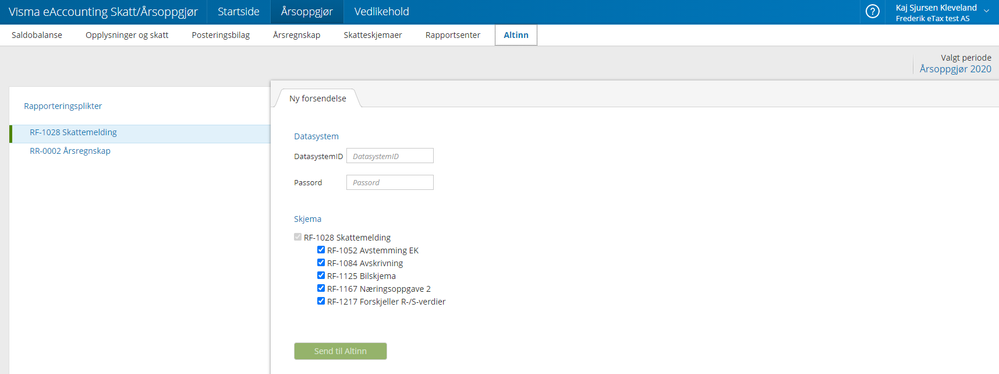Go to the Startside menu
This screenshot has width=999, height=374.
click(x=238, y=11)
